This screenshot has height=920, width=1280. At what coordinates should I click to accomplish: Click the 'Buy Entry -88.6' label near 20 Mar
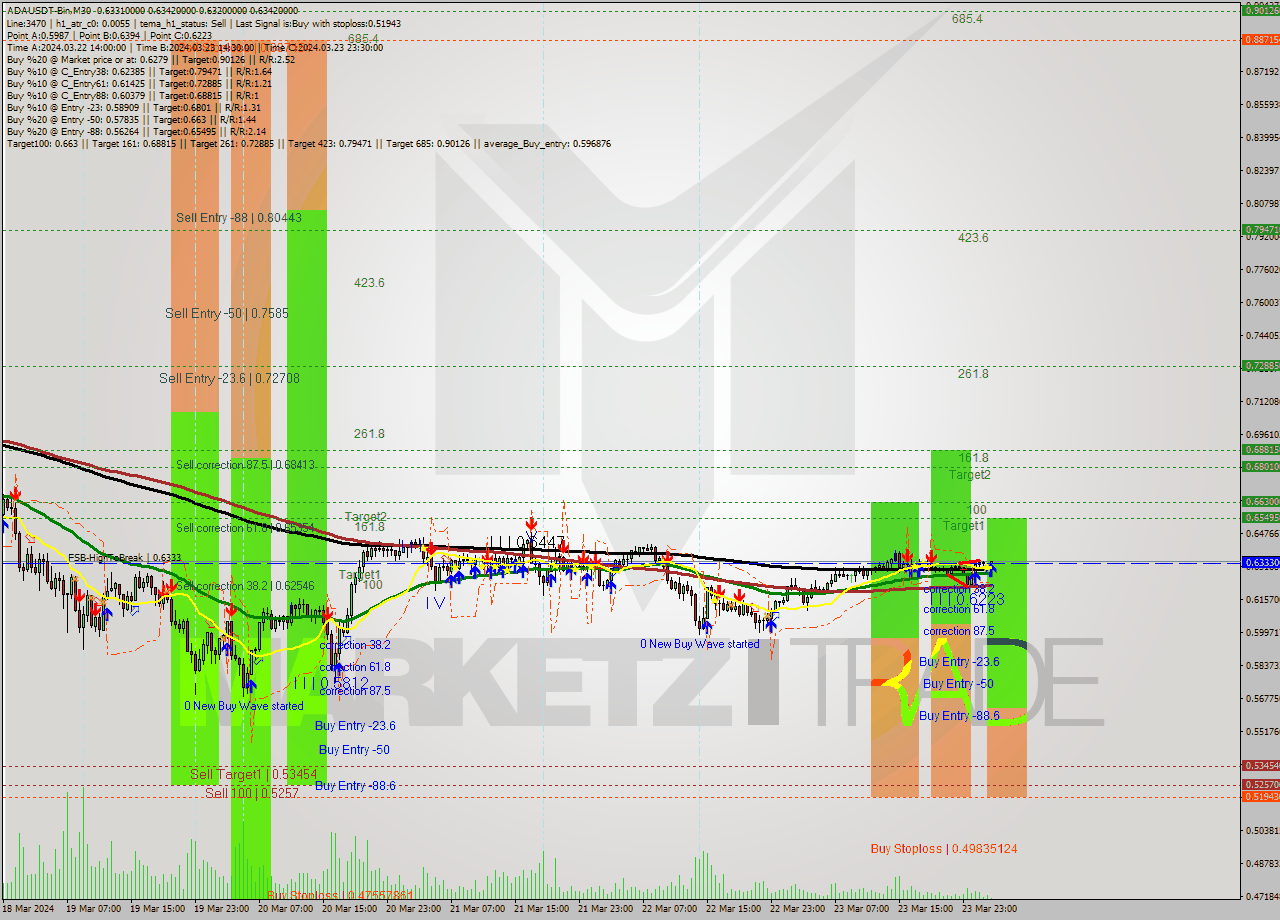click(x=355, y=786)
